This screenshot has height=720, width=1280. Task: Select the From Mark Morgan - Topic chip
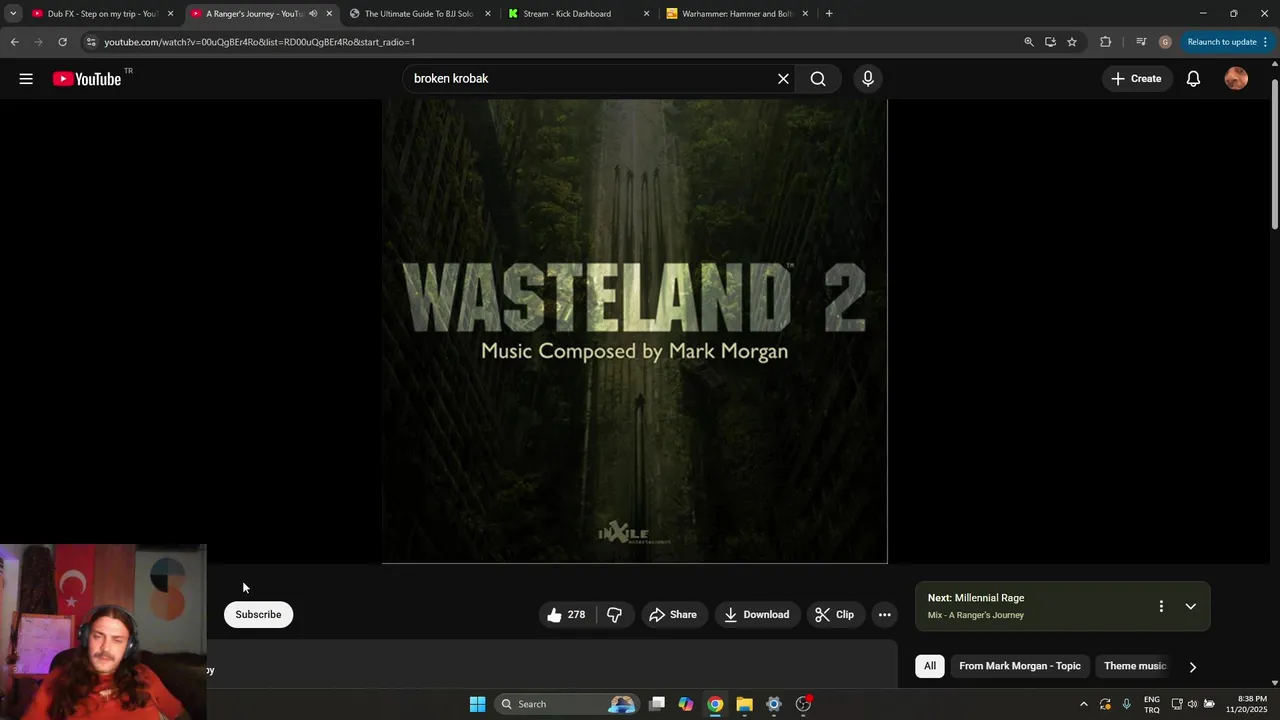point(1020,666)
